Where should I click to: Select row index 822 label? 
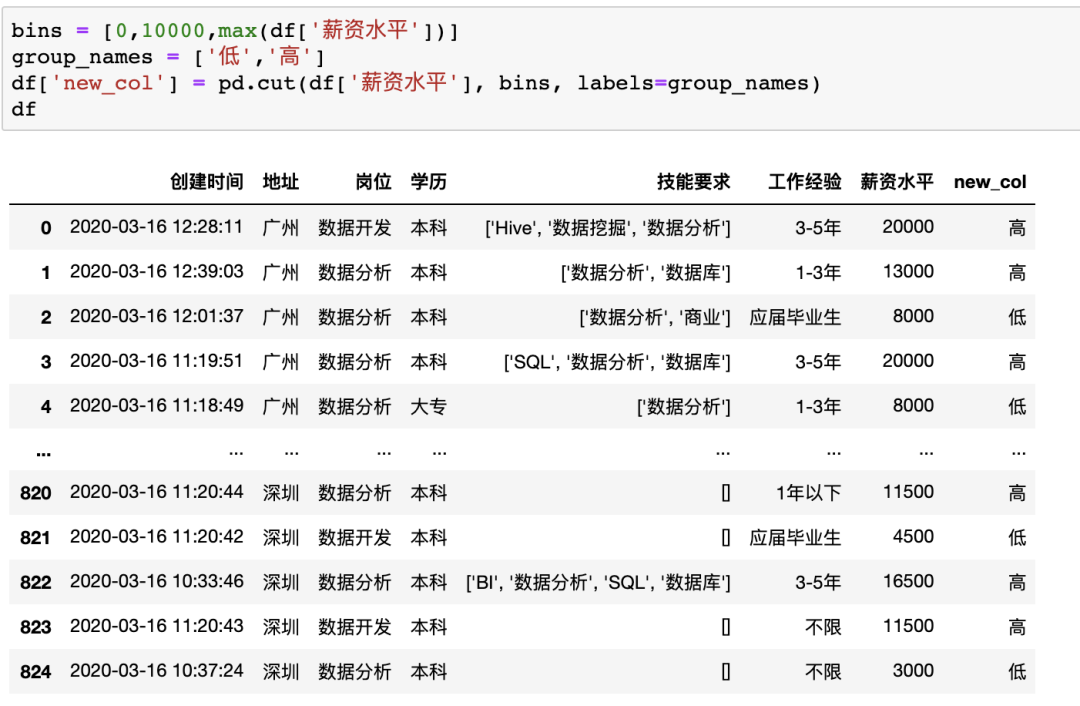(36, 583)
